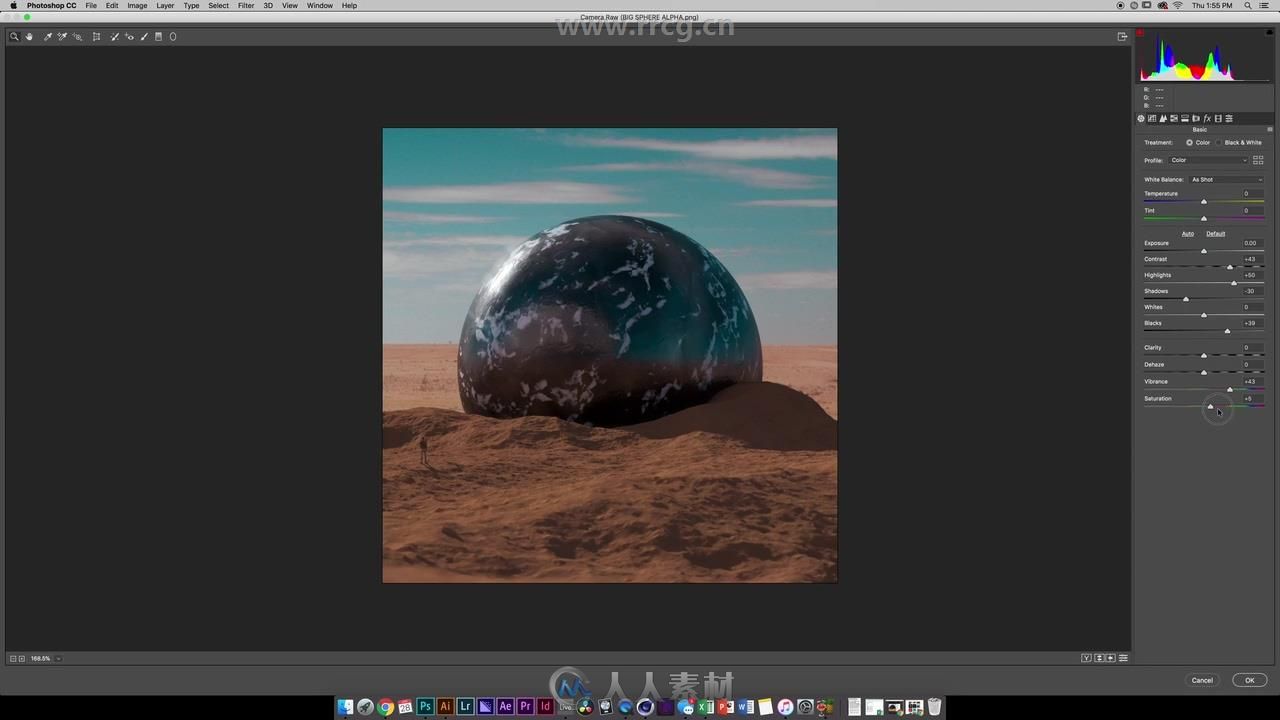Select Color treatment radio button
Viewport: 1280px width, 720px height.
(1189, 142)
